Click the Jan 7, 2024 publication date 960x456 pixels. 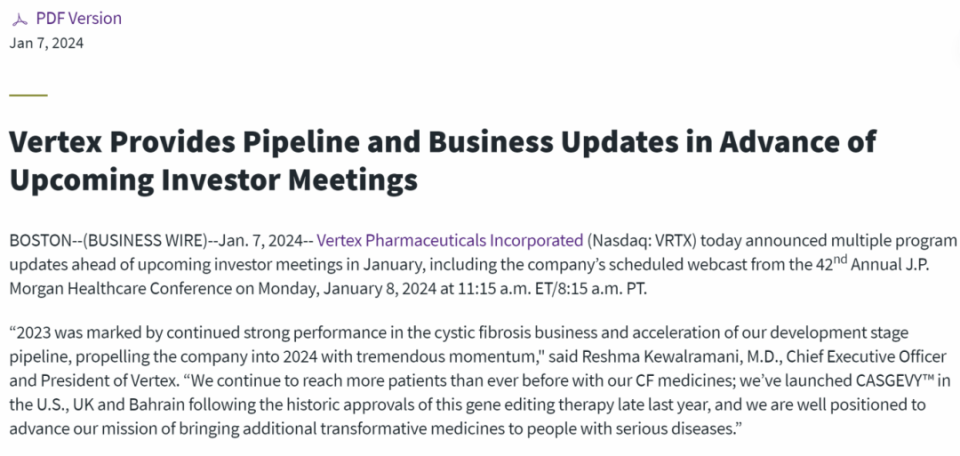(x=46, y=43)
